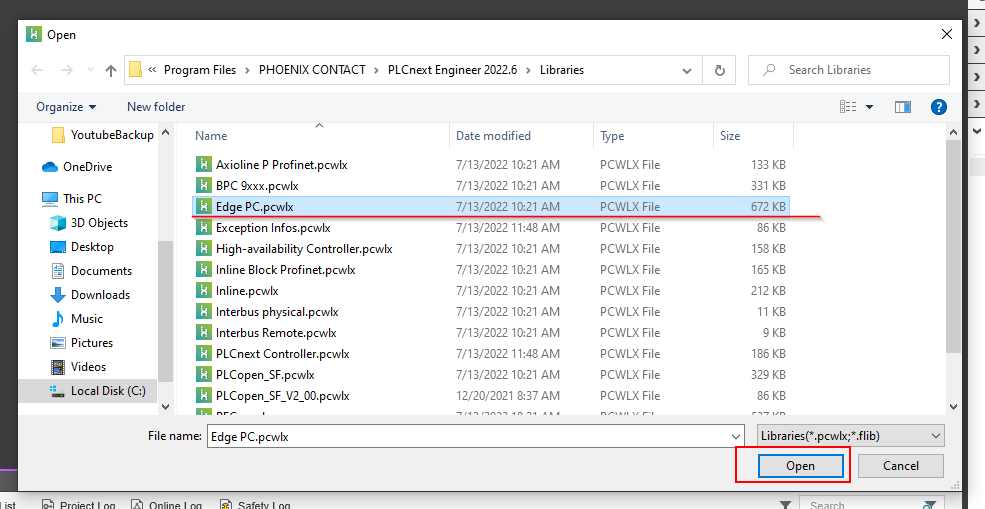
Task: Open the recent locations dropdown arrow
Action: tap(90, 70)
